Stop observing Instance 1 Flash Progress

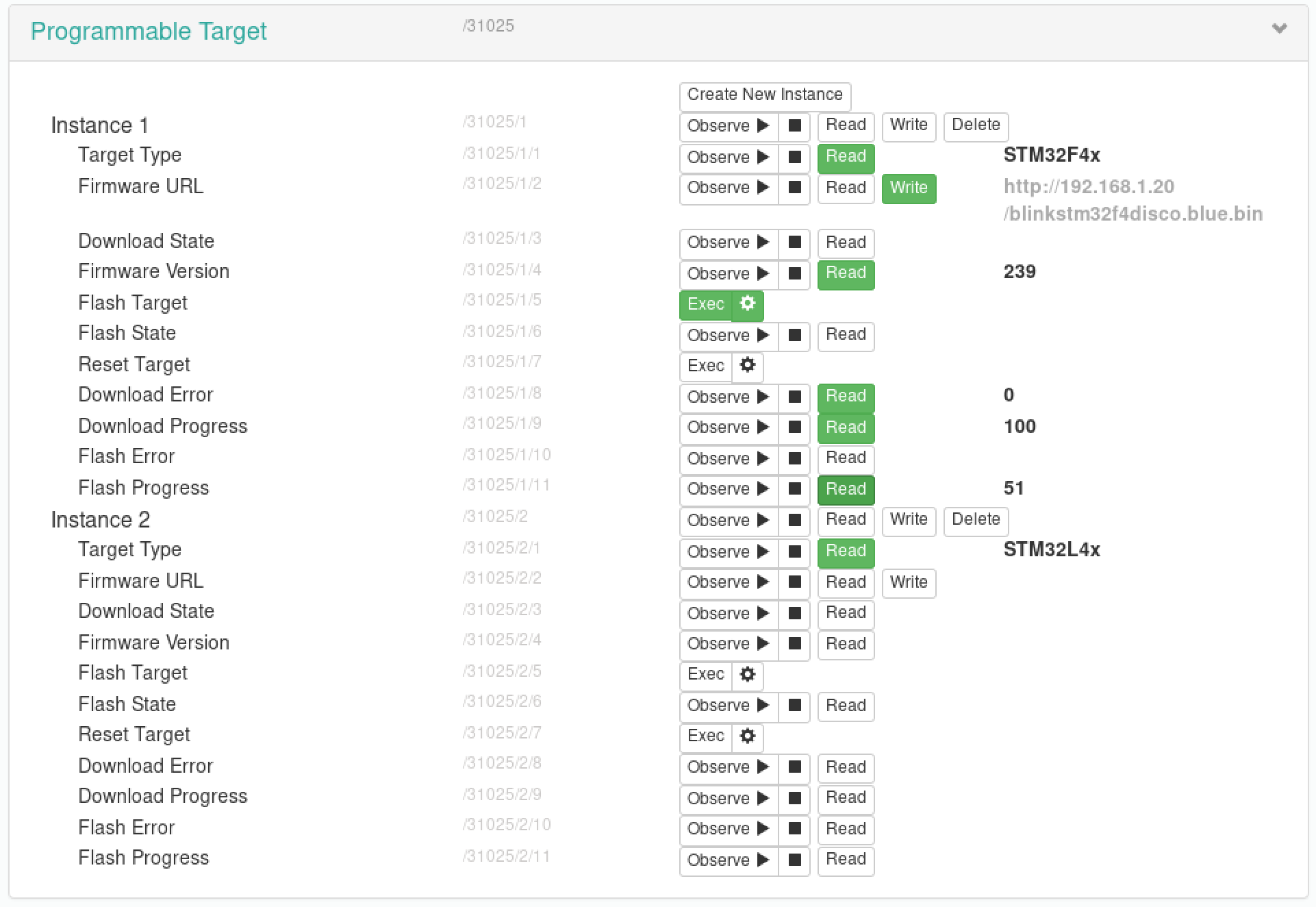tap(794, 489)
